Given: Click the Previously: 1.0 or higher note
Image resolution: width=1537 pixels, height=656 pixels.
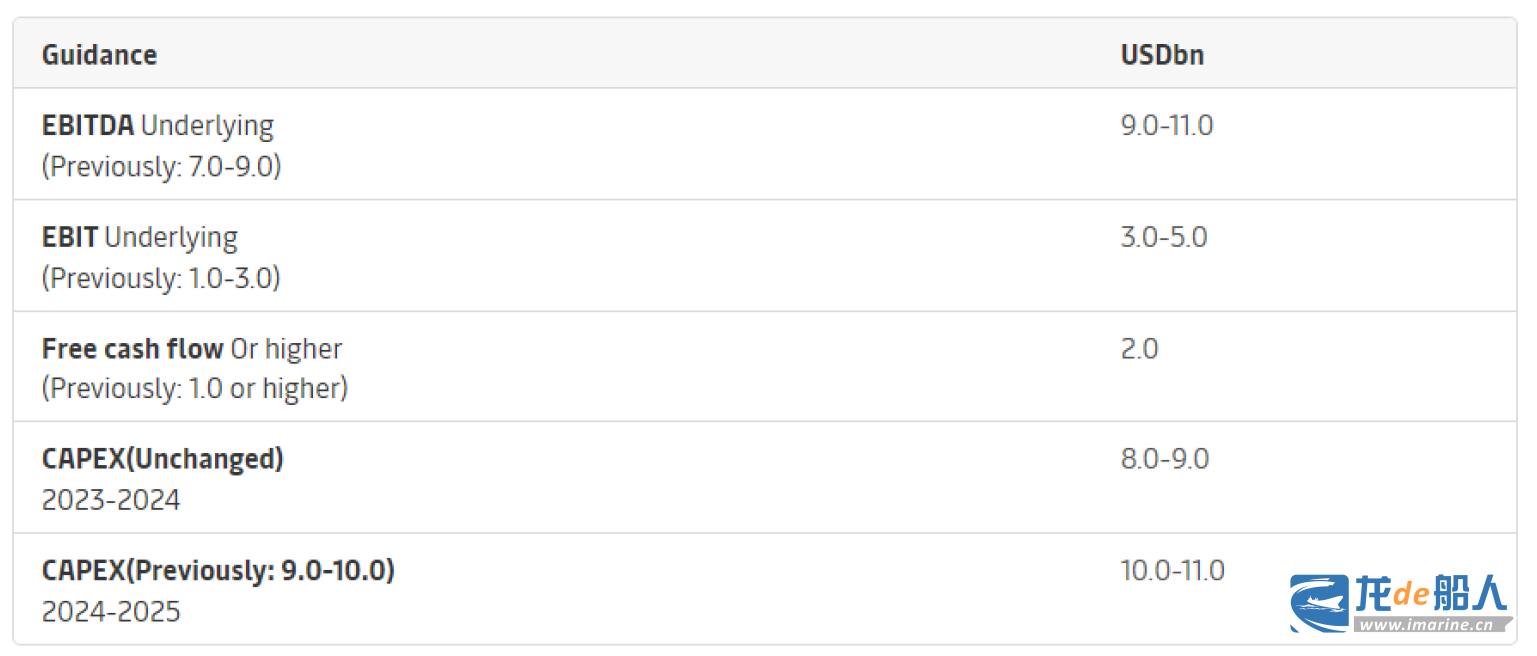Looking at the screenshot, I should click(195, 389).
